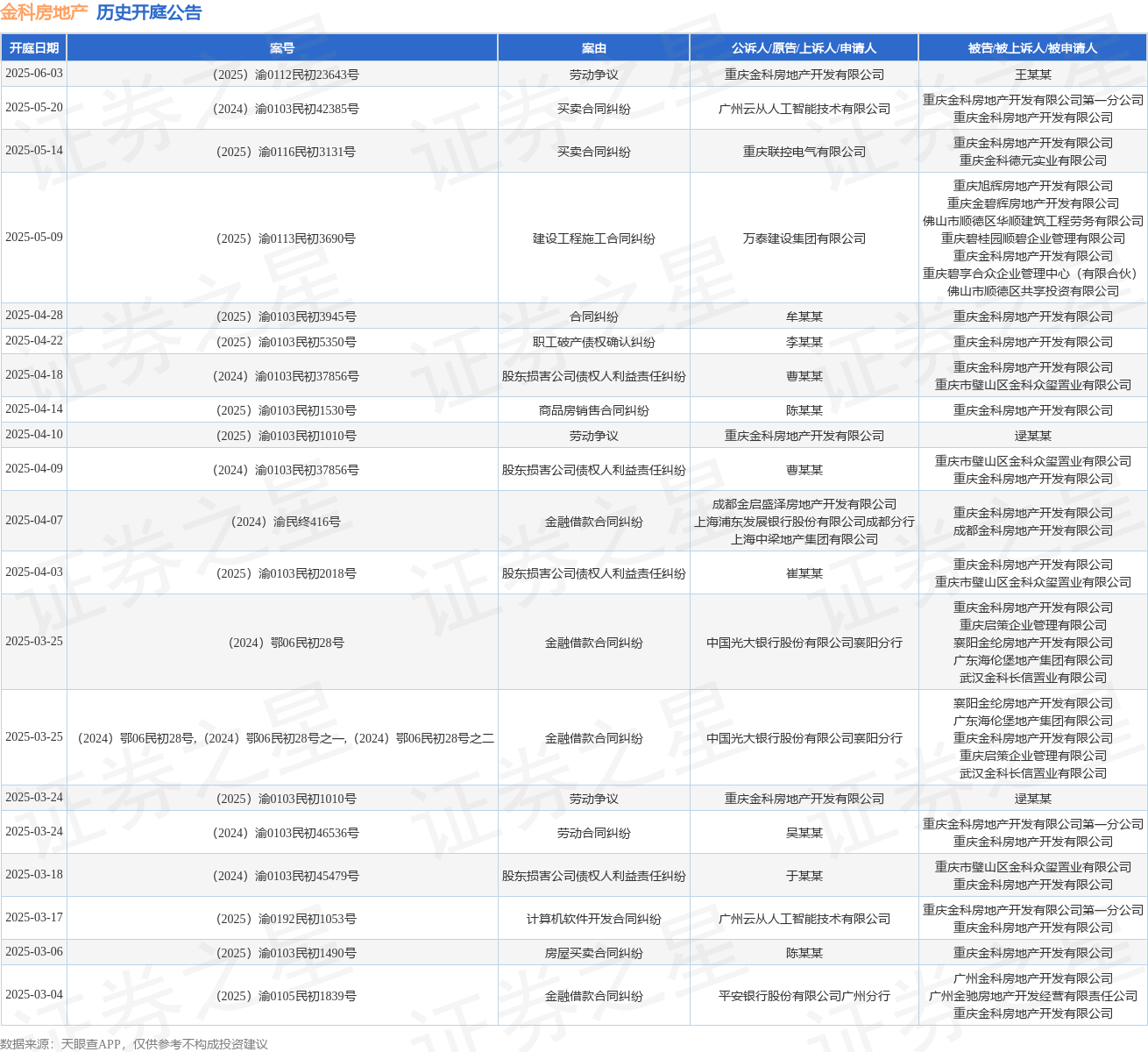Viewport: 1148px width, 1052px height.
Task: Select case number (2025)渝0103民初1530号
Action: [x=282, y=410]
